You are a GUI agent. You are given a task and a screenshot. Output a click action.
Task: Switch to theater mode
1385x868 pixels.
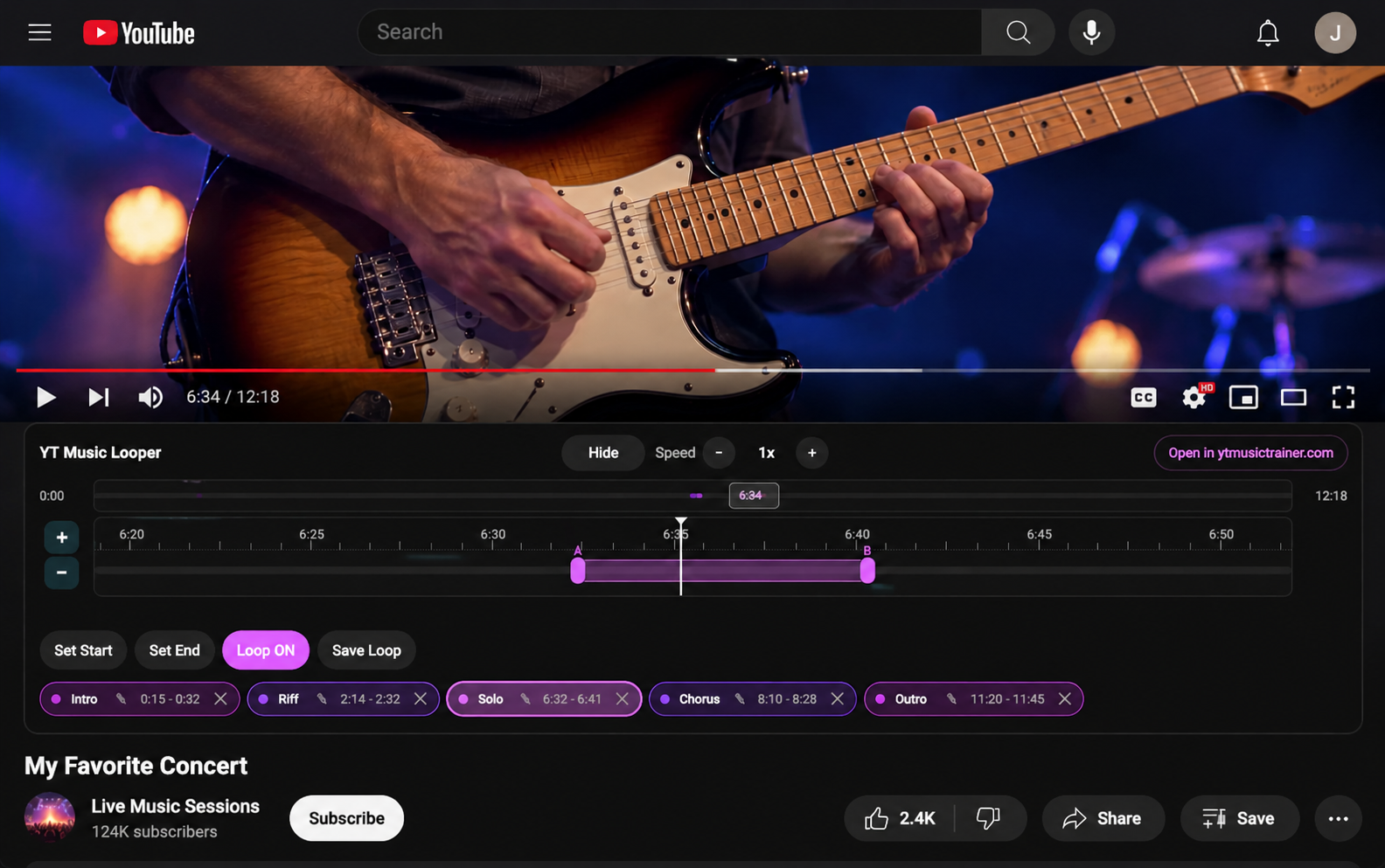(1293, 398)
